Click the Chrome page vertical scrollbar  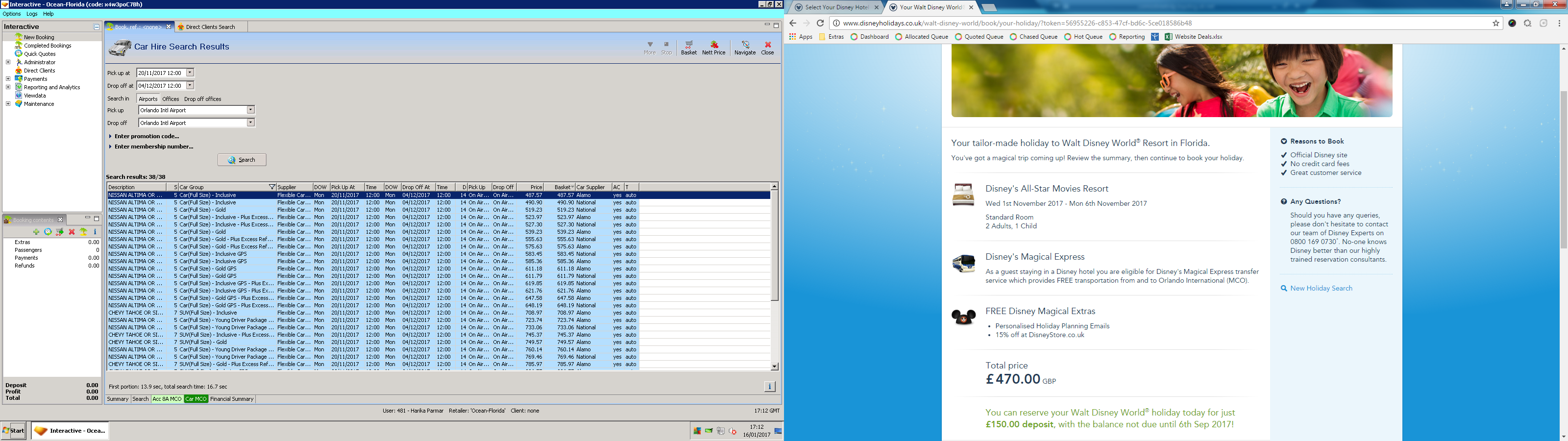(x=1563, y=170)
